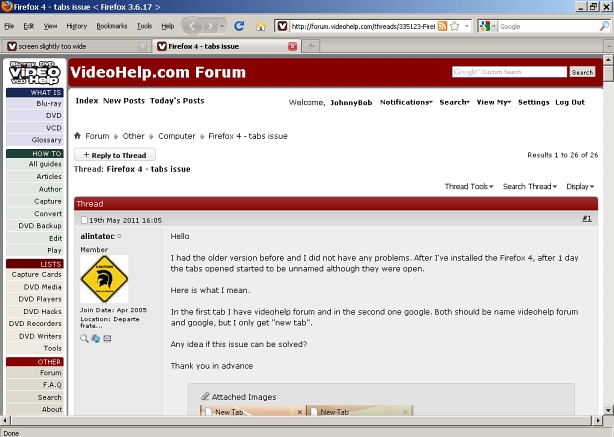
Task: Close the 'Firefox 4 - tabs issue' tab
Action: click(x=293, y=46)
